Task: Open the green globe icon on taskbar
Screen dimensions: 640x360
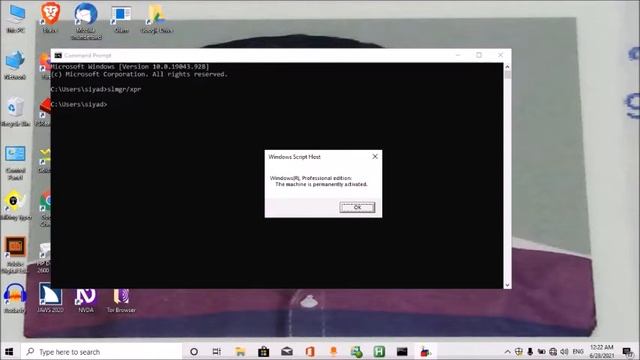Action: pyautogui.click(x=356, y=351)
